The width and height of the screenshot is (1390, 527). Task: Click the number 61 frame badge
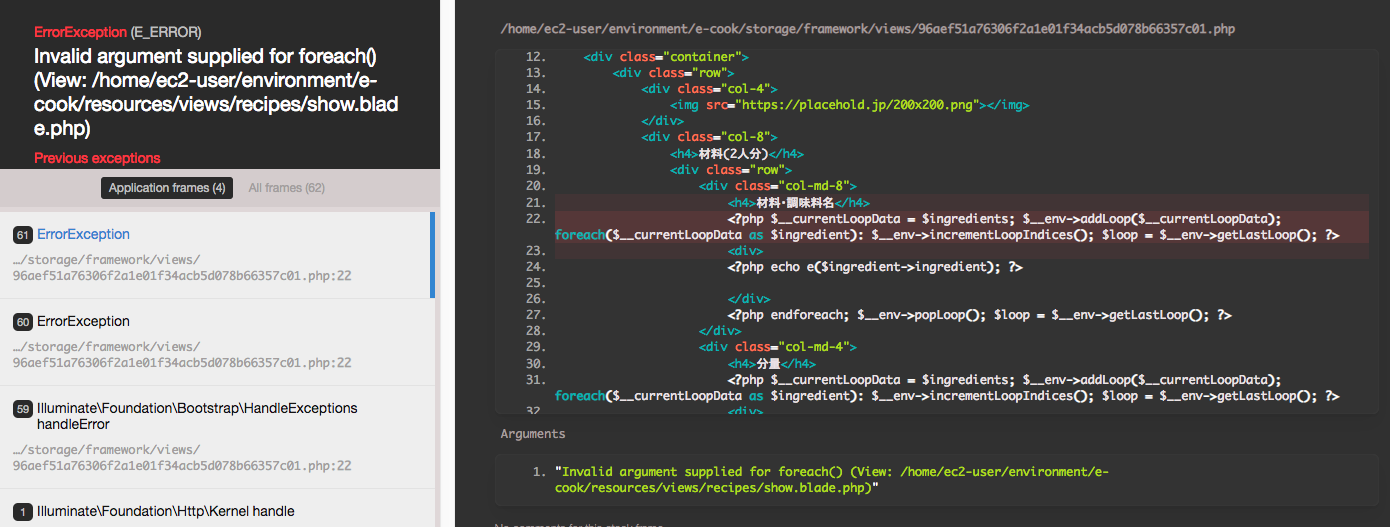coord(22,235)
